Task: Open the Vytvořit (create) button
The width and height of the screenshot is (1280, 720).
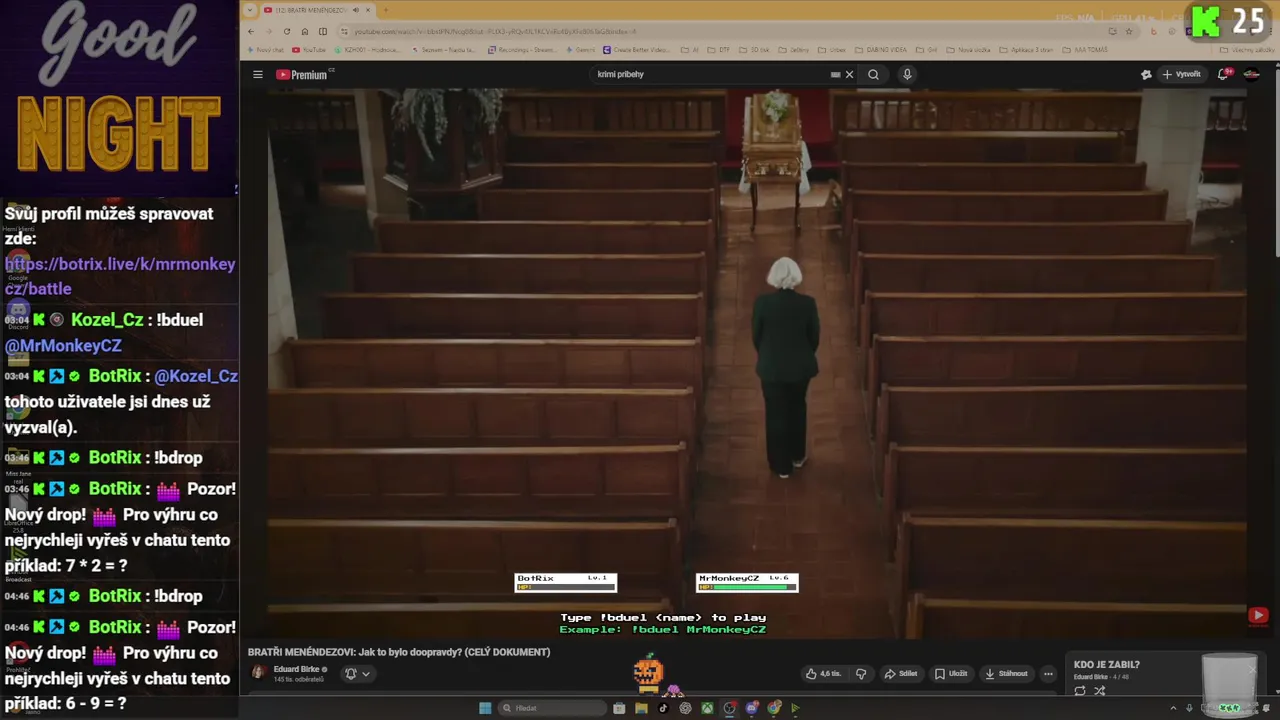Action: coord(1181,74)
